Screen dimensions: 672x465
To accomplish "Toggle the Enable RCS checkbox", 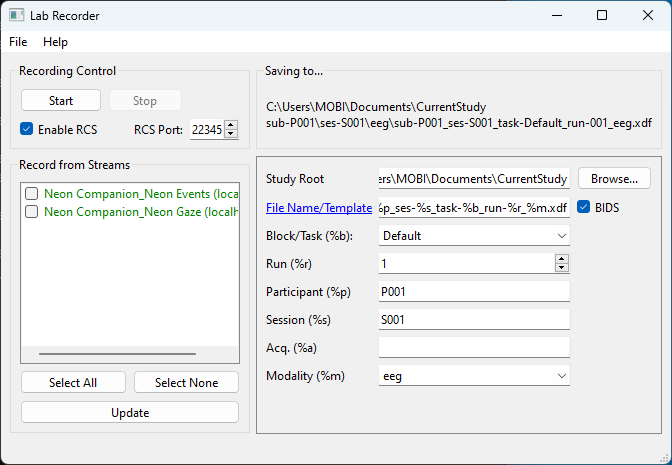I will [27, 129].
